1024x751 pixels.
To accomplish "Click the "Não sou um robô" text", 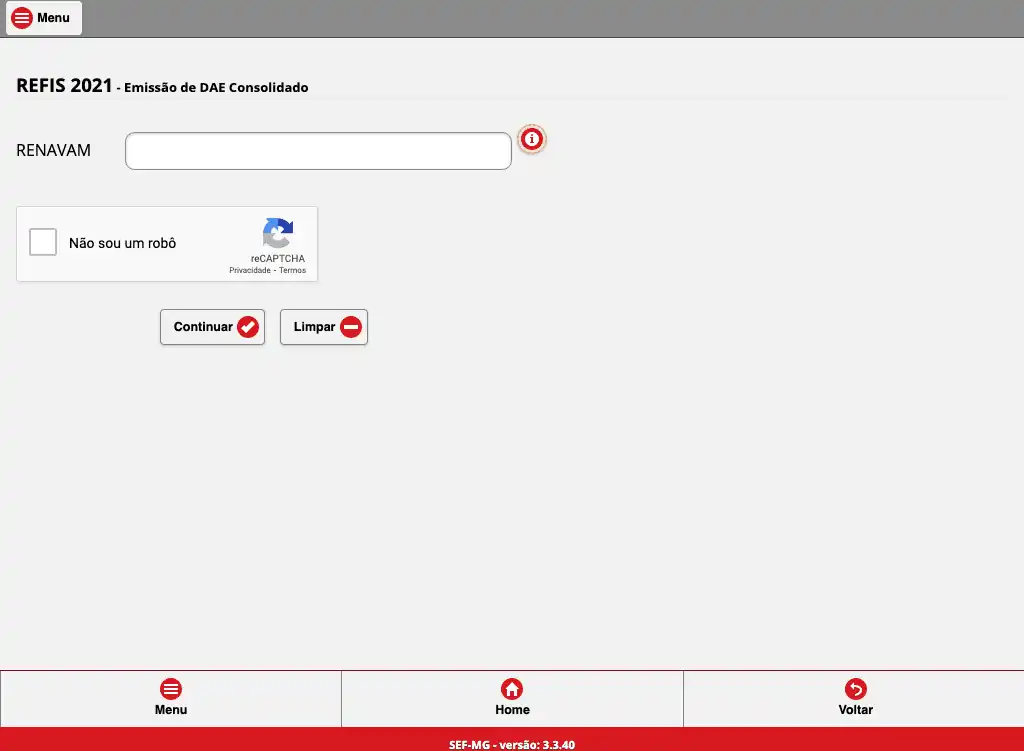I will tap(122, 243).
